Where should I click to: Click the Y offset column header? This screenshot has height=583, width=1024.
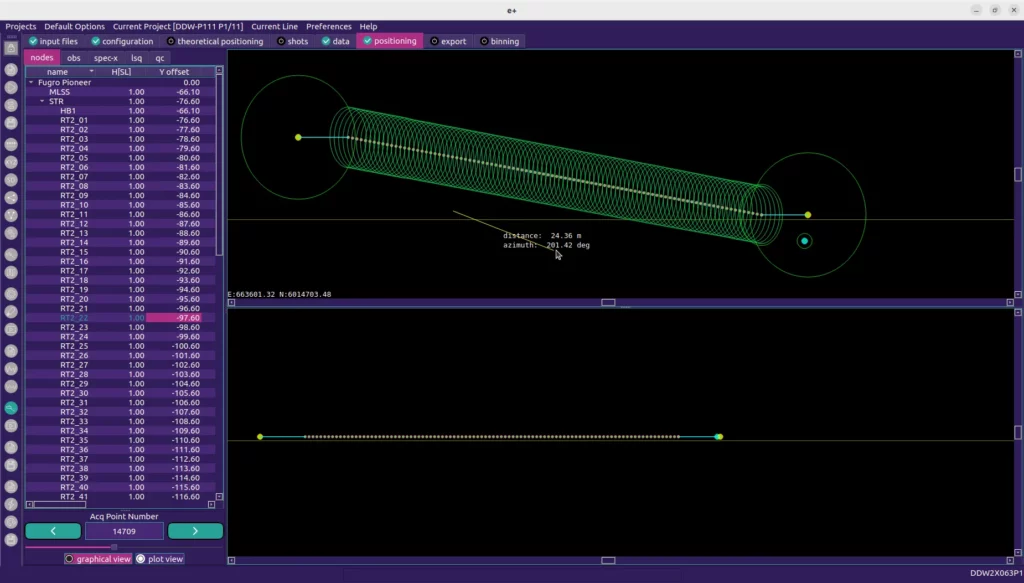[174, 72]
